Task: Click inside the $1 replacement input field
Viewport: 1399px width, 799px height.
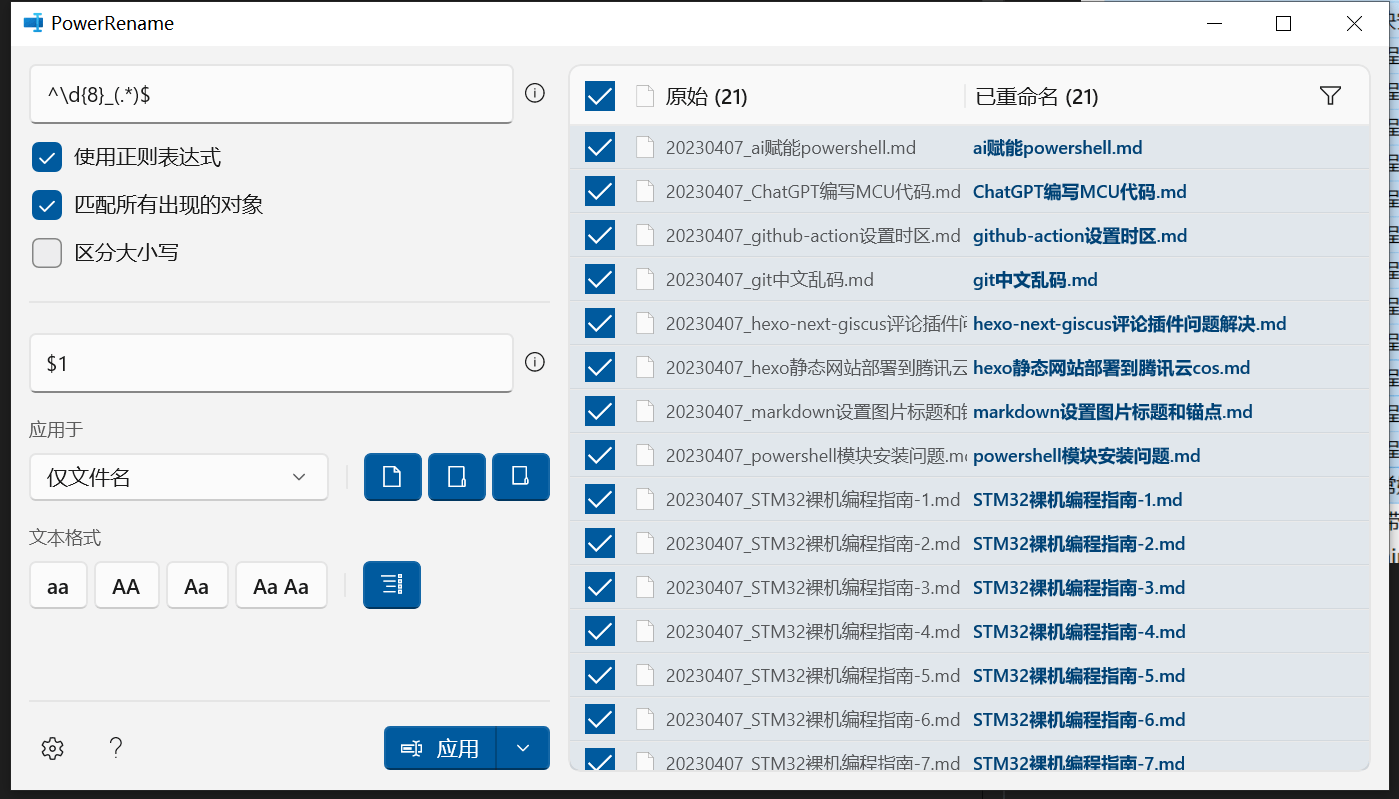Action: (270, 362)
